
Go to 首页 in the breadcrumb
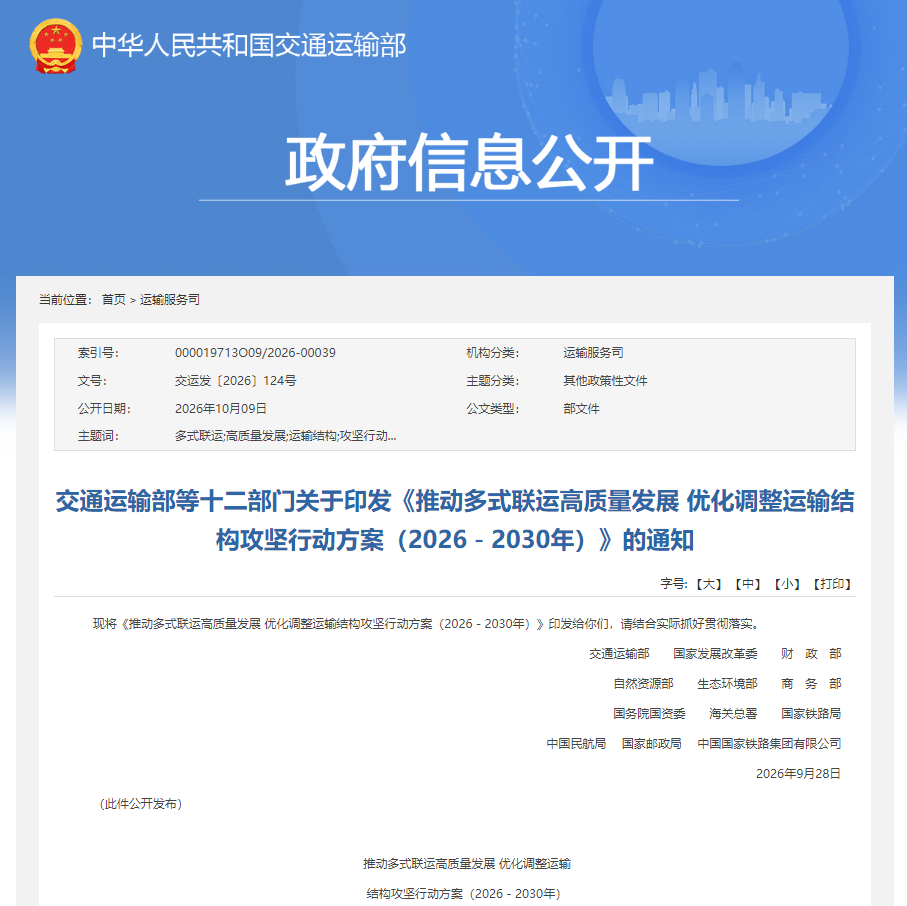coord(113,300)
